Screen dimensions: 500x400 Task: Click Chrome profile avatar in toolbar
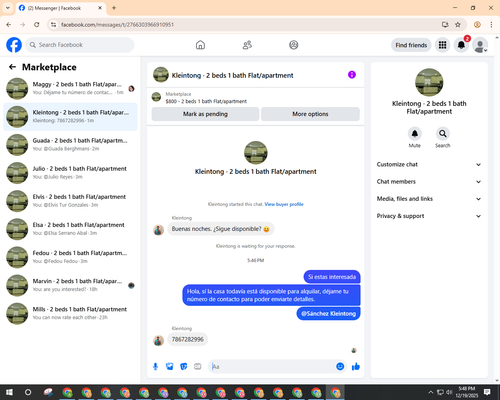click(477, 25)
